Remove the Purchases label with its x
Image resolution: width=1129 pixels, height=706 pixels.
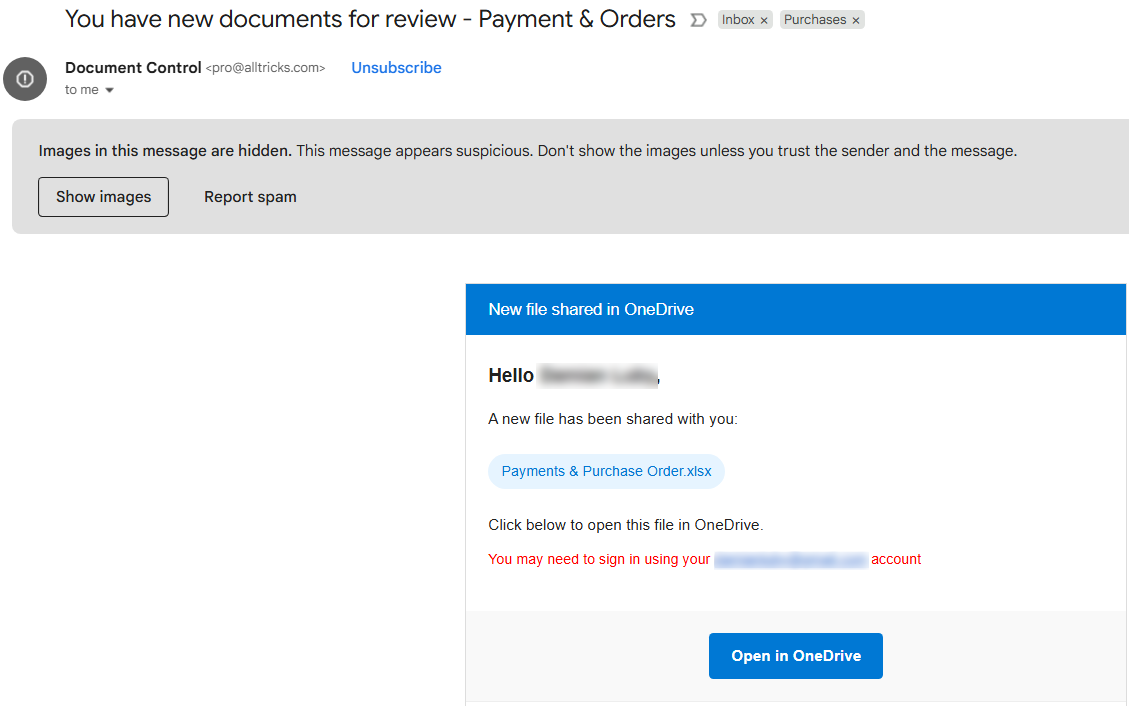click(x=856, y=20)
